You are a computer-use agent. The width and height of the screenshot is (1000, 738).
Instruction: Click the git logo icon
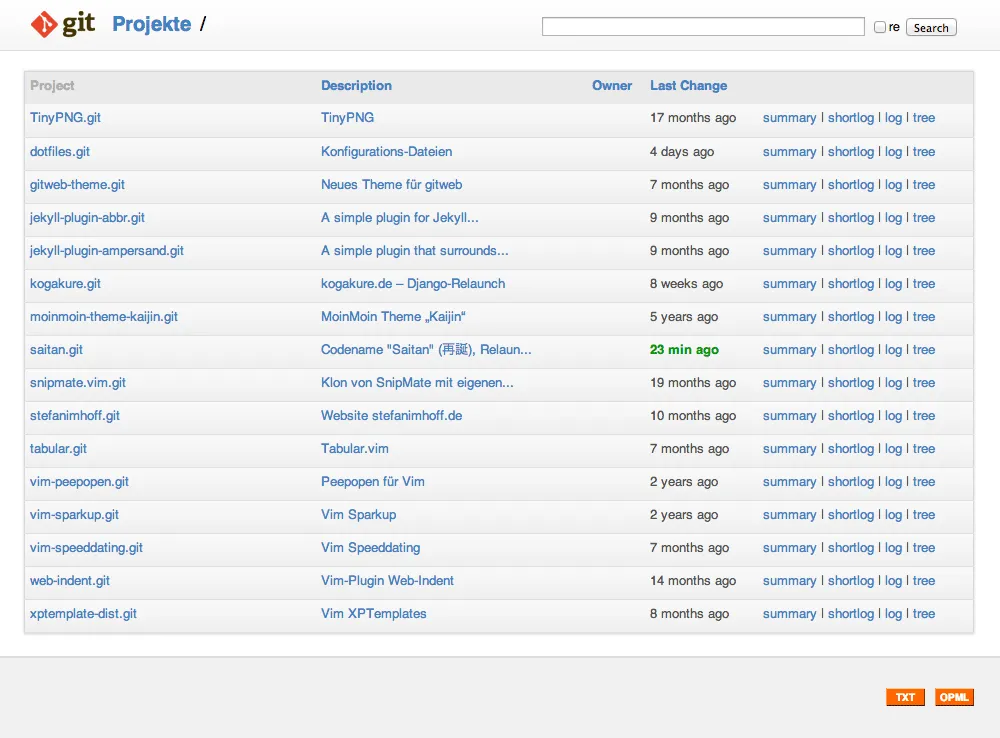point(42,23)
